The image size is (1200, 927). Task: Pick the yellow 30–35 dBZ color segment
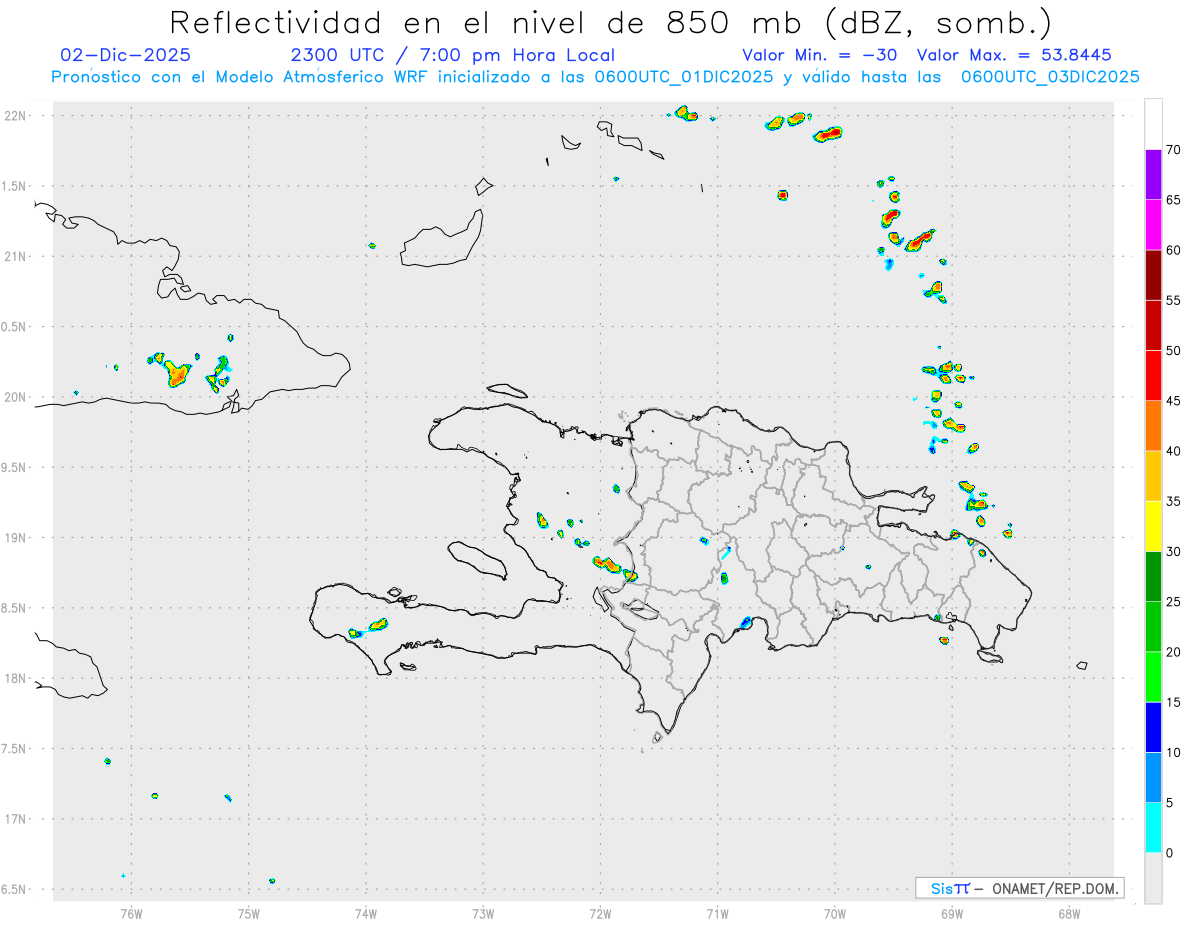tap(1153, 526)
